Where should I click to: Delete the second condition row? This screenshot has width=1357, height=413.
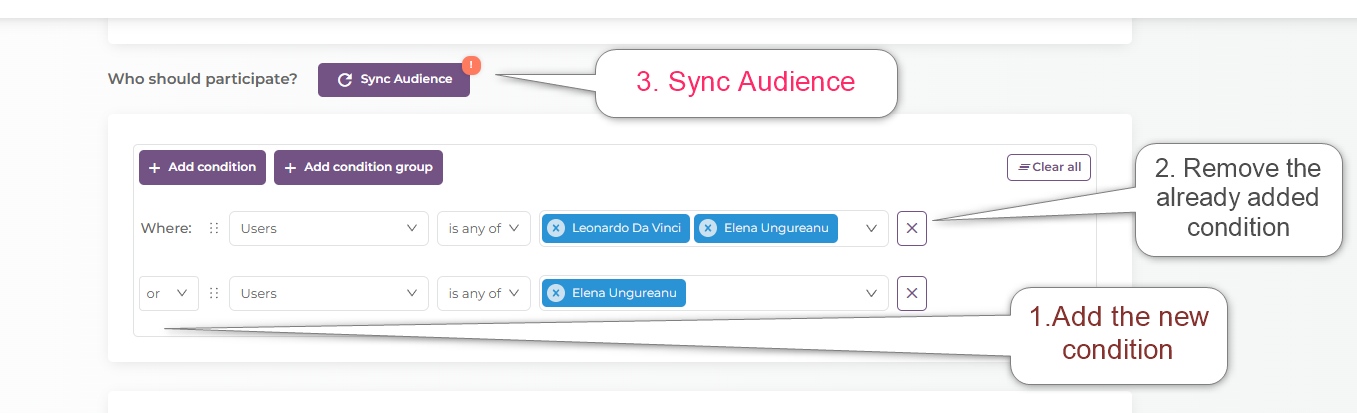[912, 293]
